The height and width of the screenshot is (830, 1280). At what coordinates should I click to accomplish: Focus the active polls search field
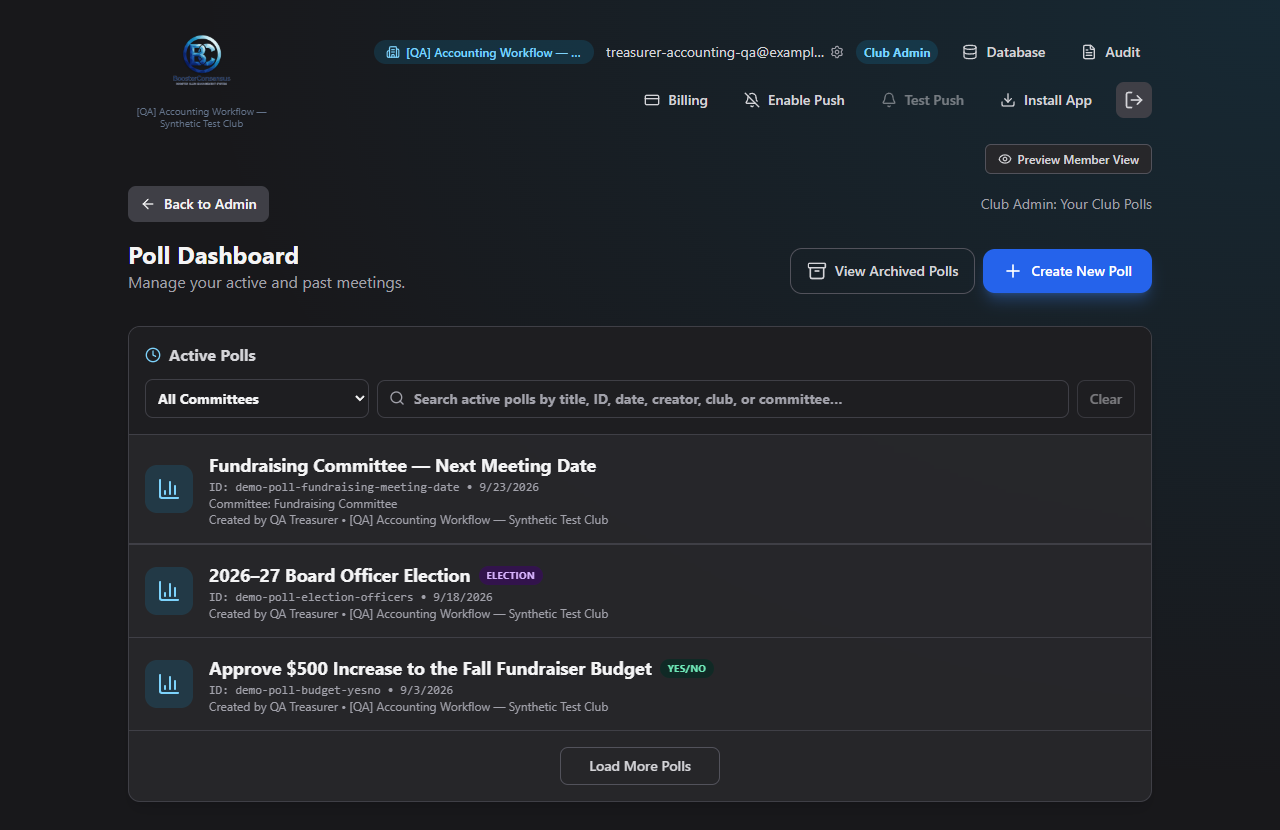(x=723, y=399)
